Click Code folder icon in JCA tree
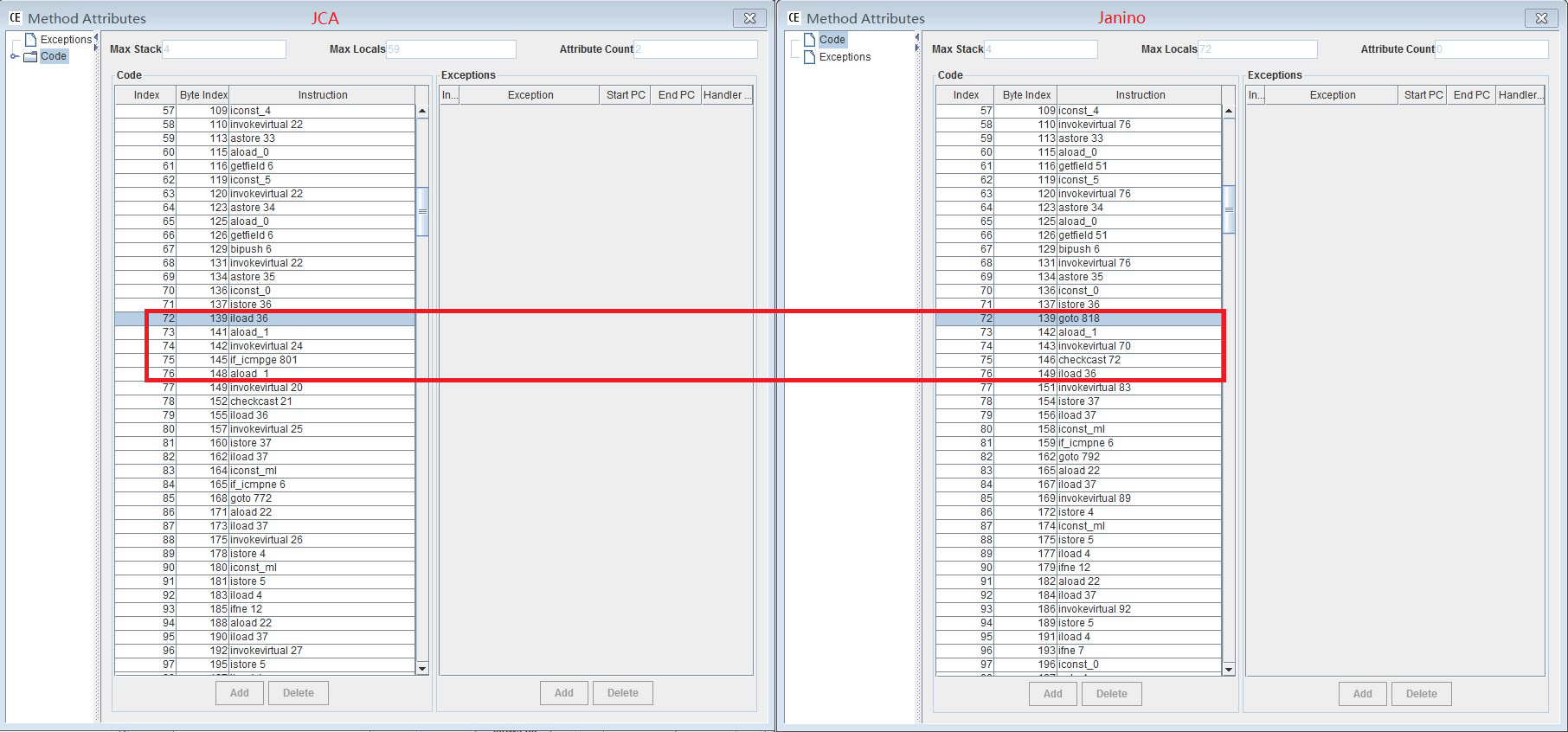 pos(30,56)
